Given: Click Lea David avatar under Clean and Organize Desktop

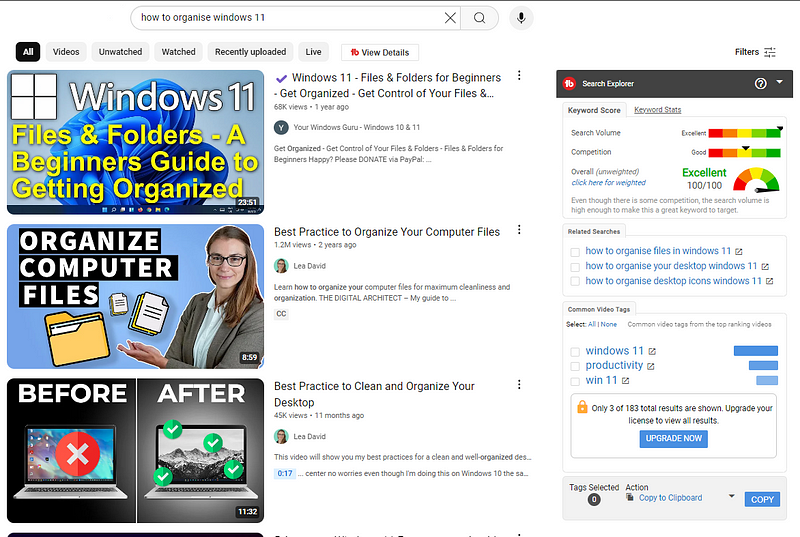Looking at the screenshot, I should coord(281,437).
